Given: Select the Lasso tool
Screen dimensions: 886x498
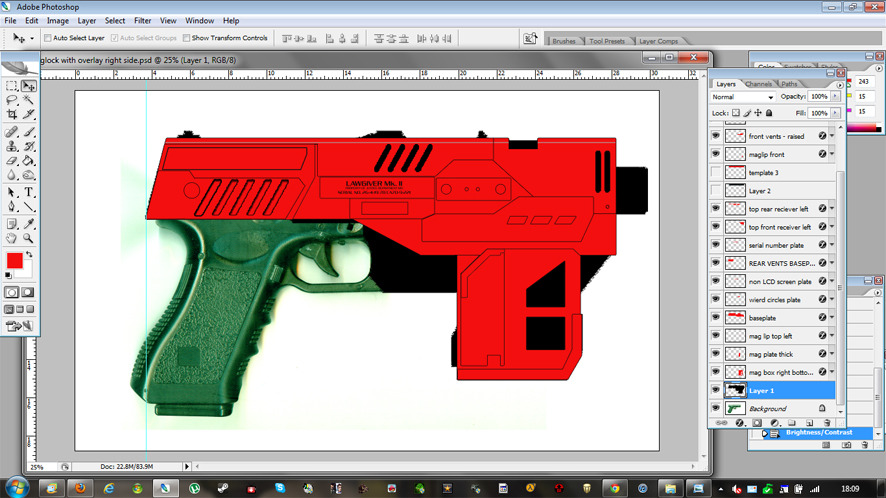Looking at the screenshot, I should (12, 101).
